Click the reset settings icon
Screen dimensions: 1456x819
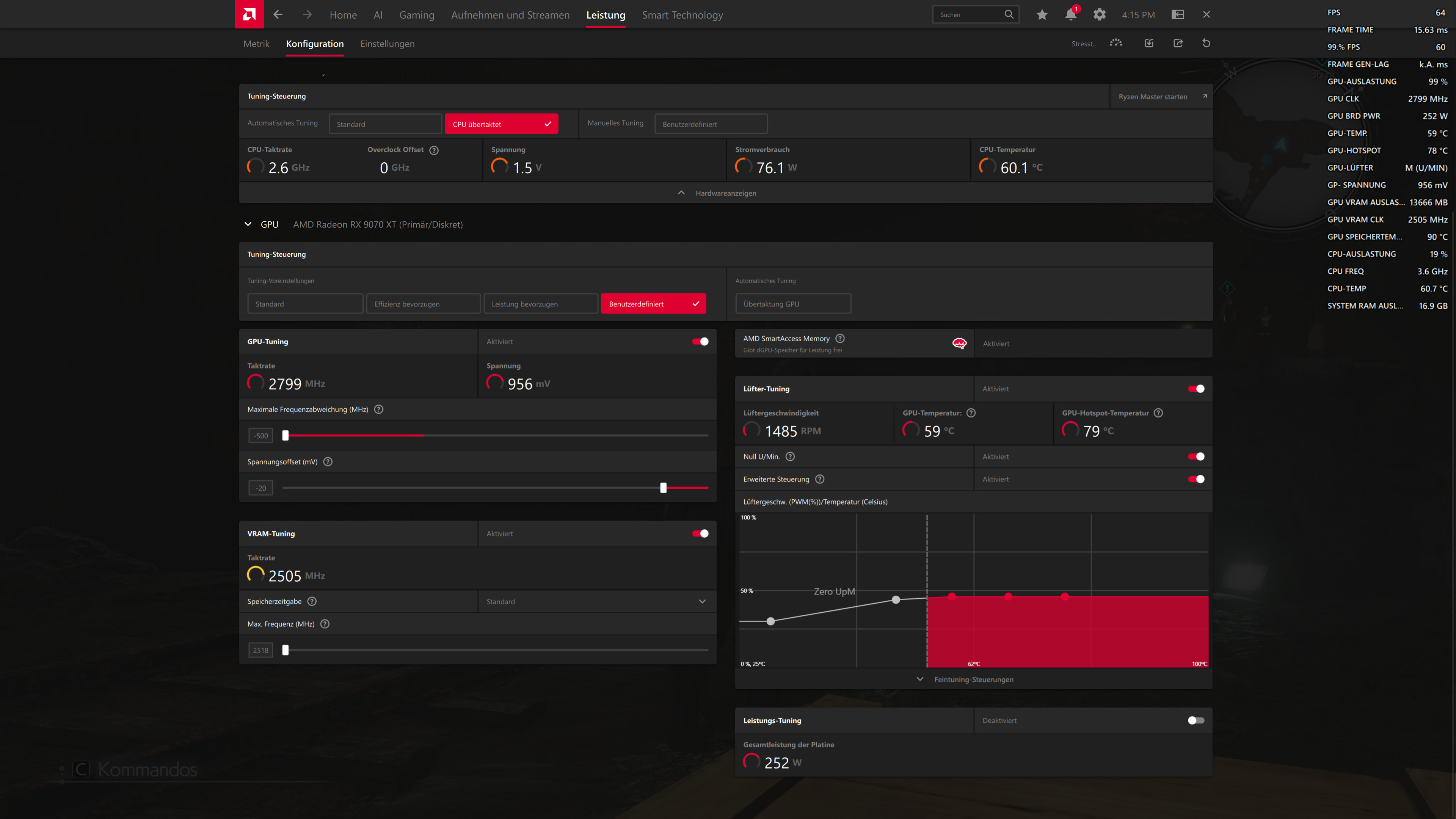point(1206,43)
